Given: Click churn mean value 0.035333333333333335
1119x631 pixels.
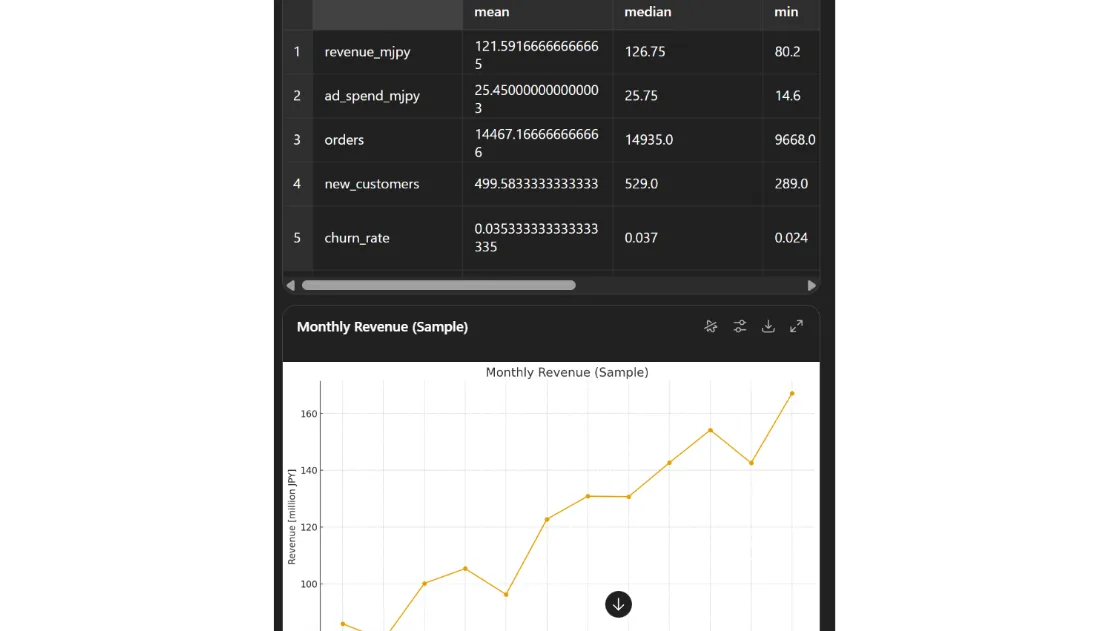Looking at the screenshot, I should point(536,238).
